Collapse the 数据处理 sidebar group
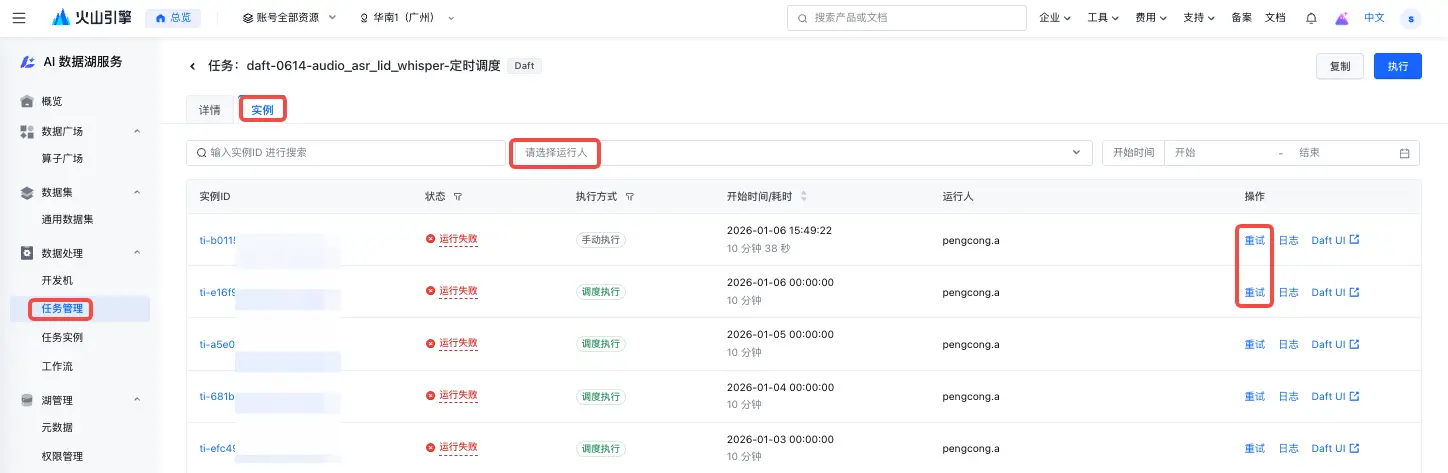This screenshot has width=1448, height=473. pos(137,253)
